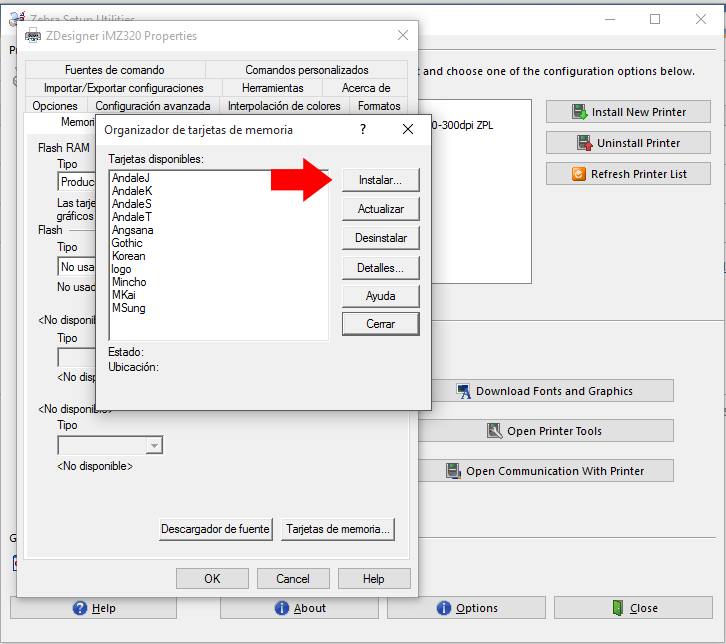Viewport: 726px width, 644px height.
Task: Close the ZDesigner iMZ320 Properties window
Action: 403,35
